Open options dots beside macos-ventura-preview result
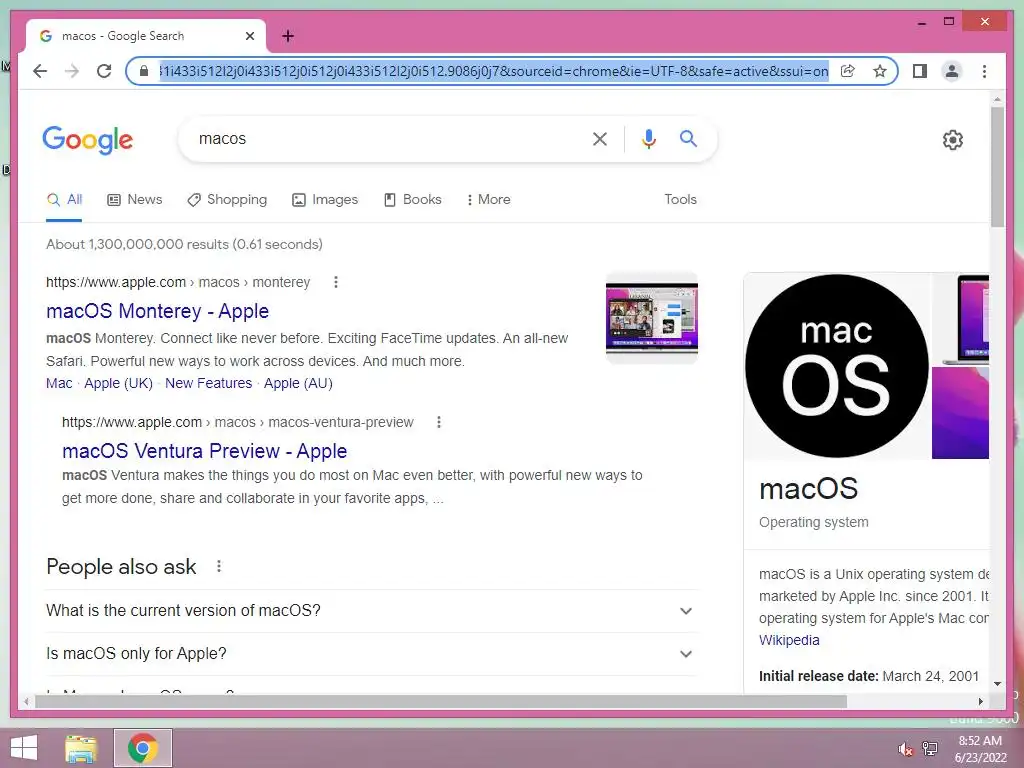Viewport: 1024px width, 768px height. click(x=439, y=423)
